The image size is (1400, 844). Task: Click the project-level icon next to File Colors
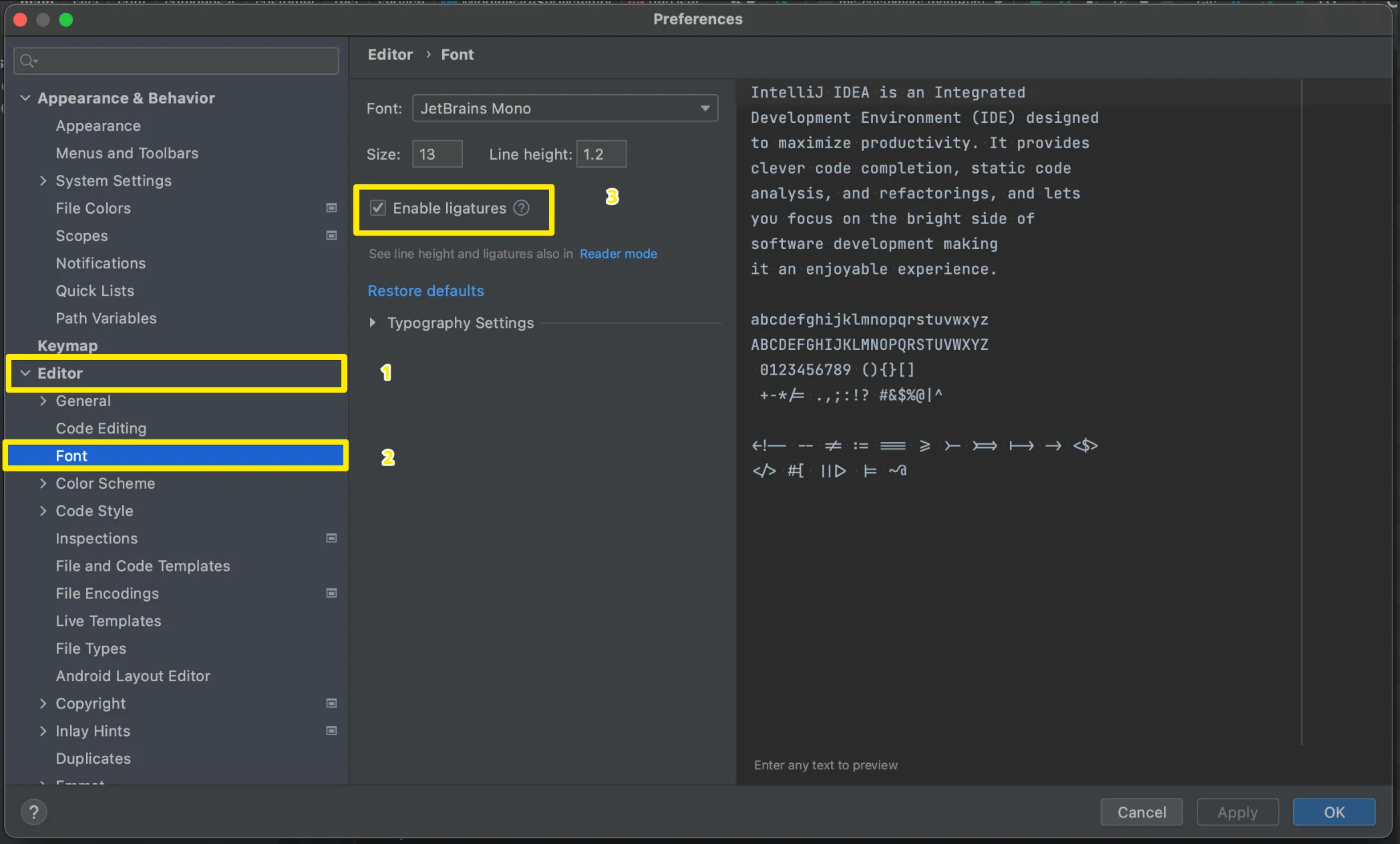(x=331, y=208)
